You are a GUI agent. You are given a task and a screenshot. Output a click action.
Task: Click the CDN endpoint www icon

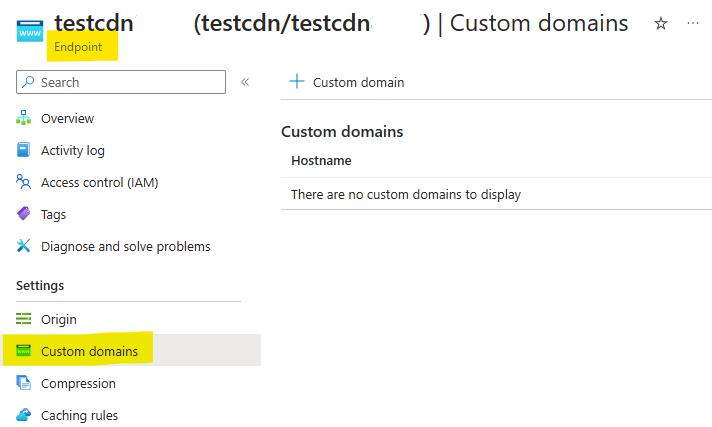[30, 31]
